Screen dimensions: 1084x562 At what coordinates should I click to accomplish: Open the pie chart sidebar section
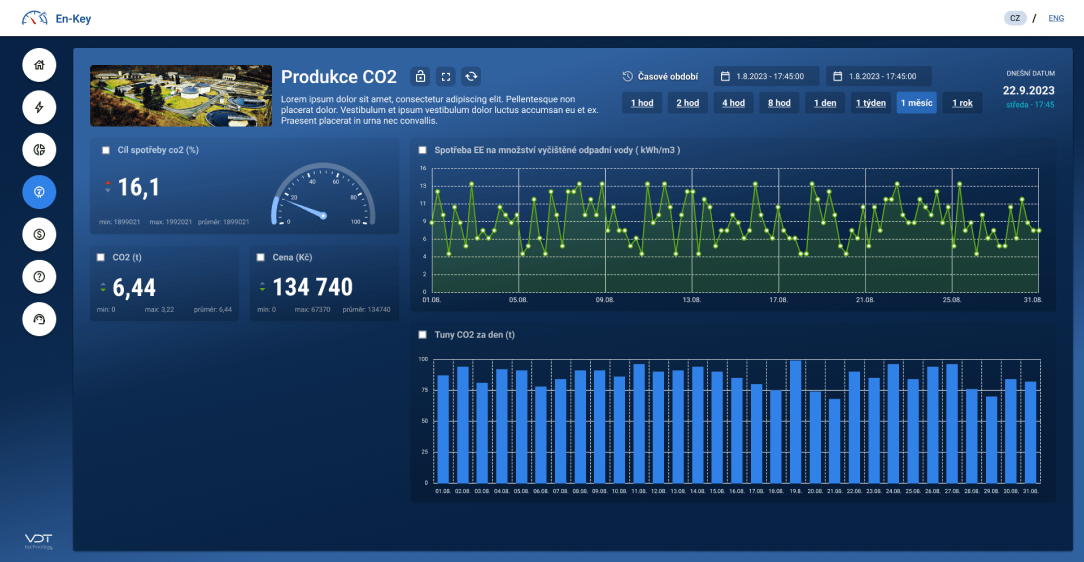39,149
